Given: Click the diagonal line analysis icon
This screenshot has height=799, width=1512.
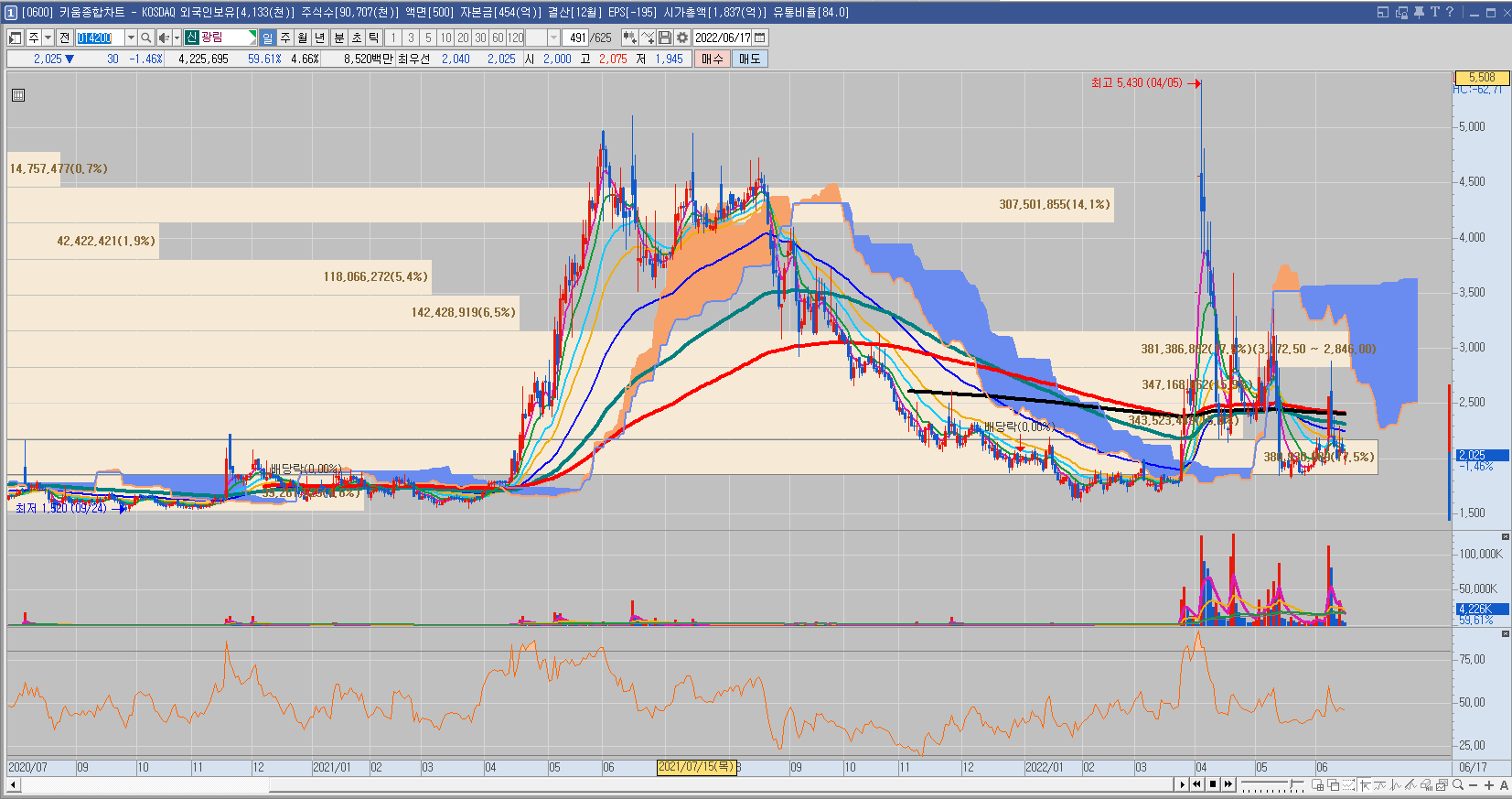Looking at the screenshot, I should [1411, 785].
